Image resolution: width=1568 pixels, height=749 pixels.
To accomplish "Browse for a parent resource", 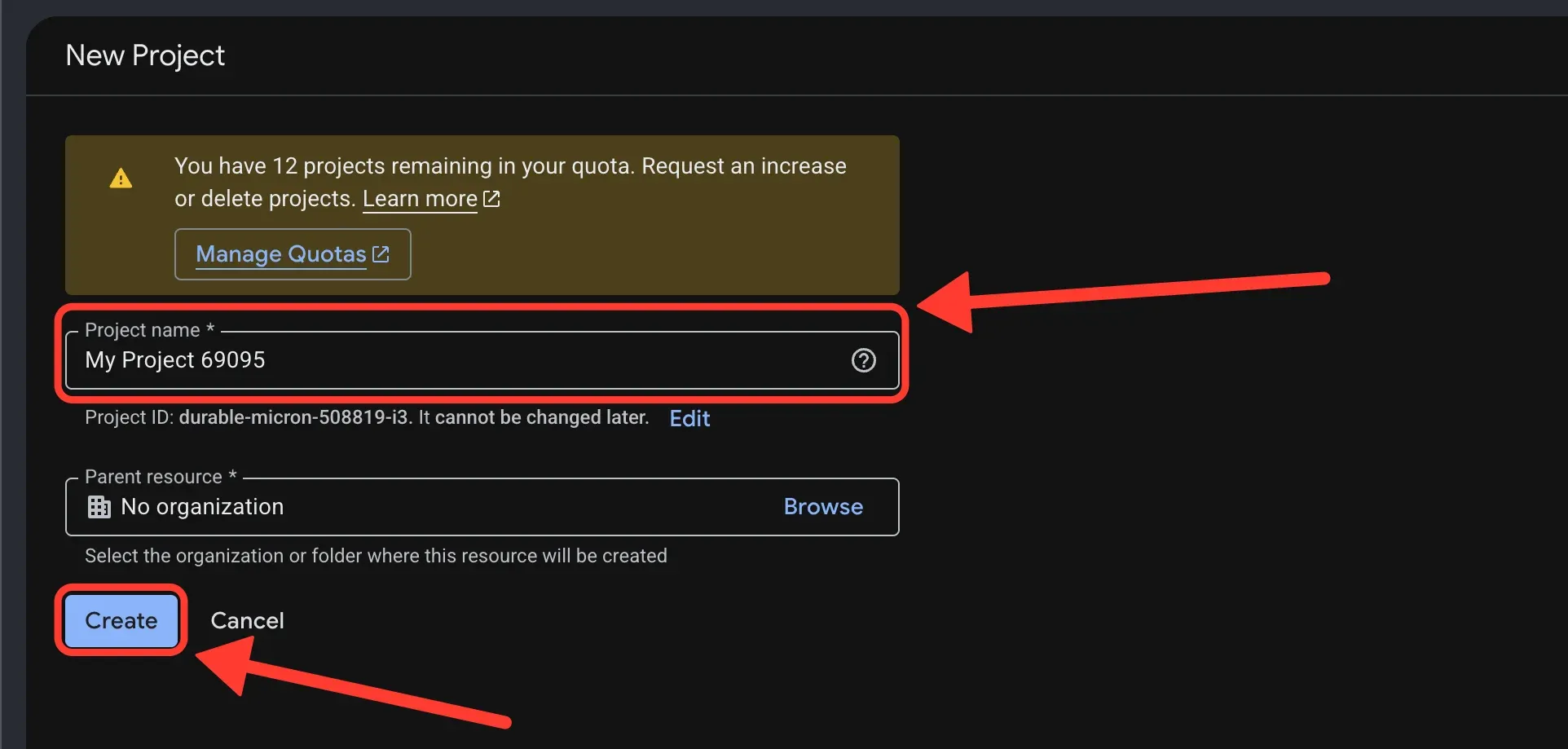I will (x=823, y=507).
